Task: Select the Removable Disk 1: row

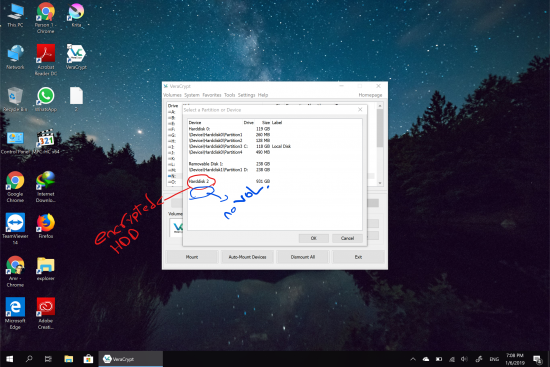Action: 275,164
